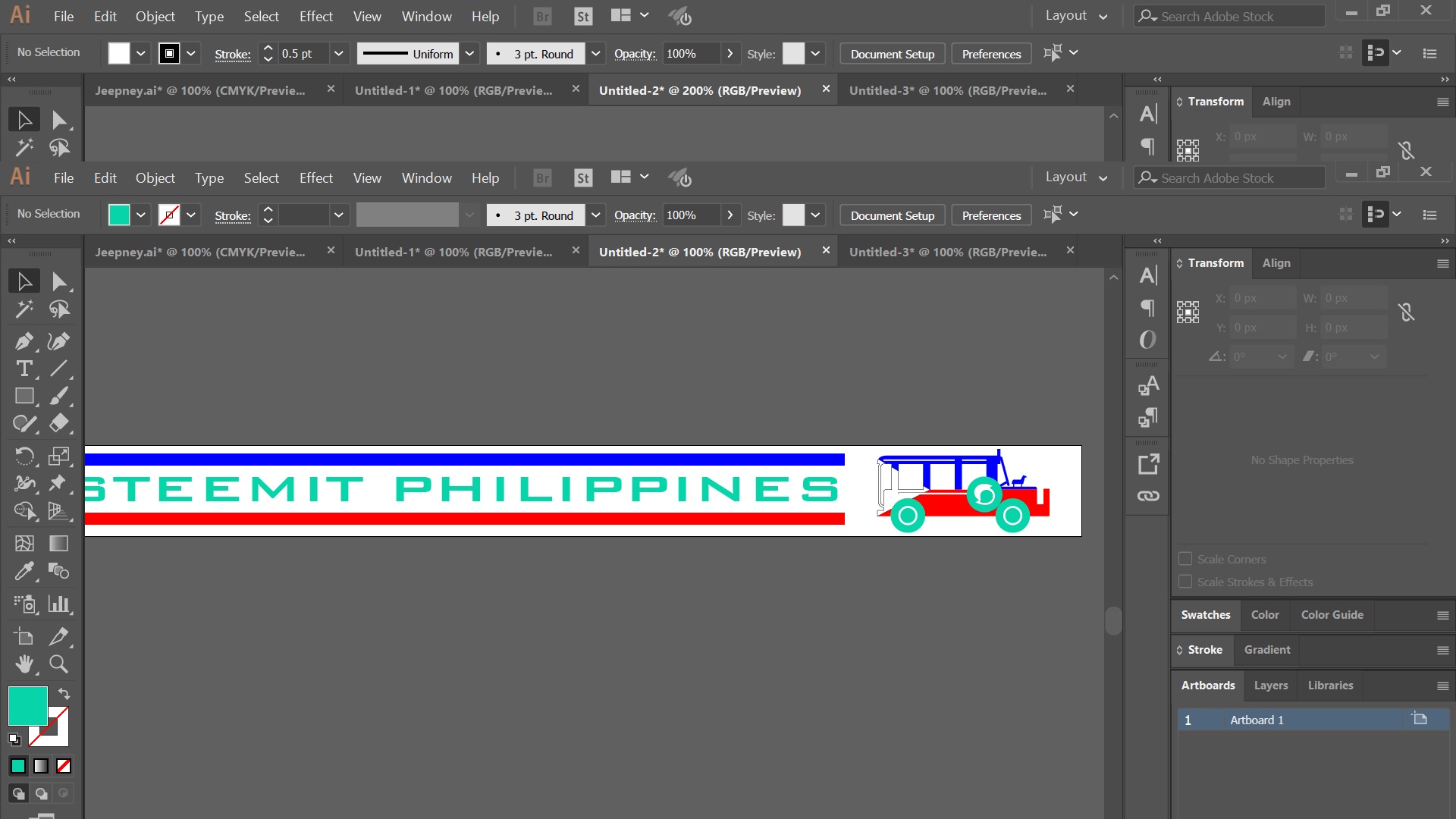
Task: Select the Pen tool
Action: click(24, 341)
